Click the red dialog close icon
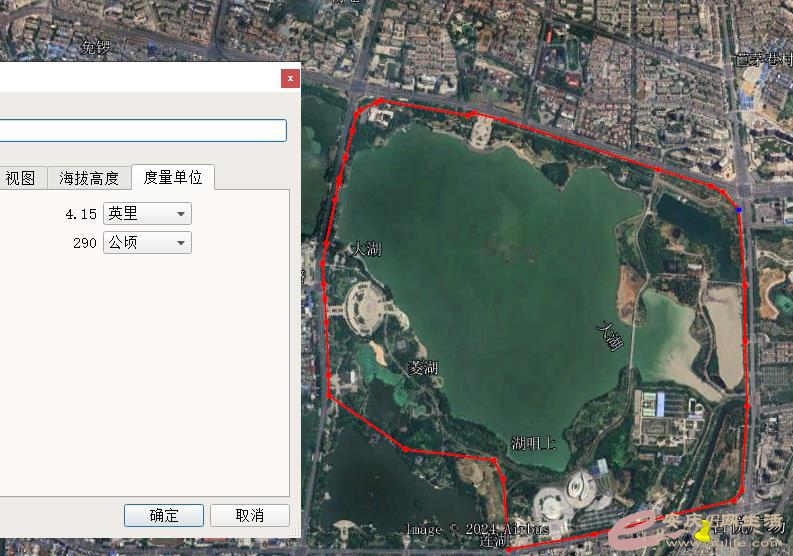The image size is (793, 556). point(290,77)
